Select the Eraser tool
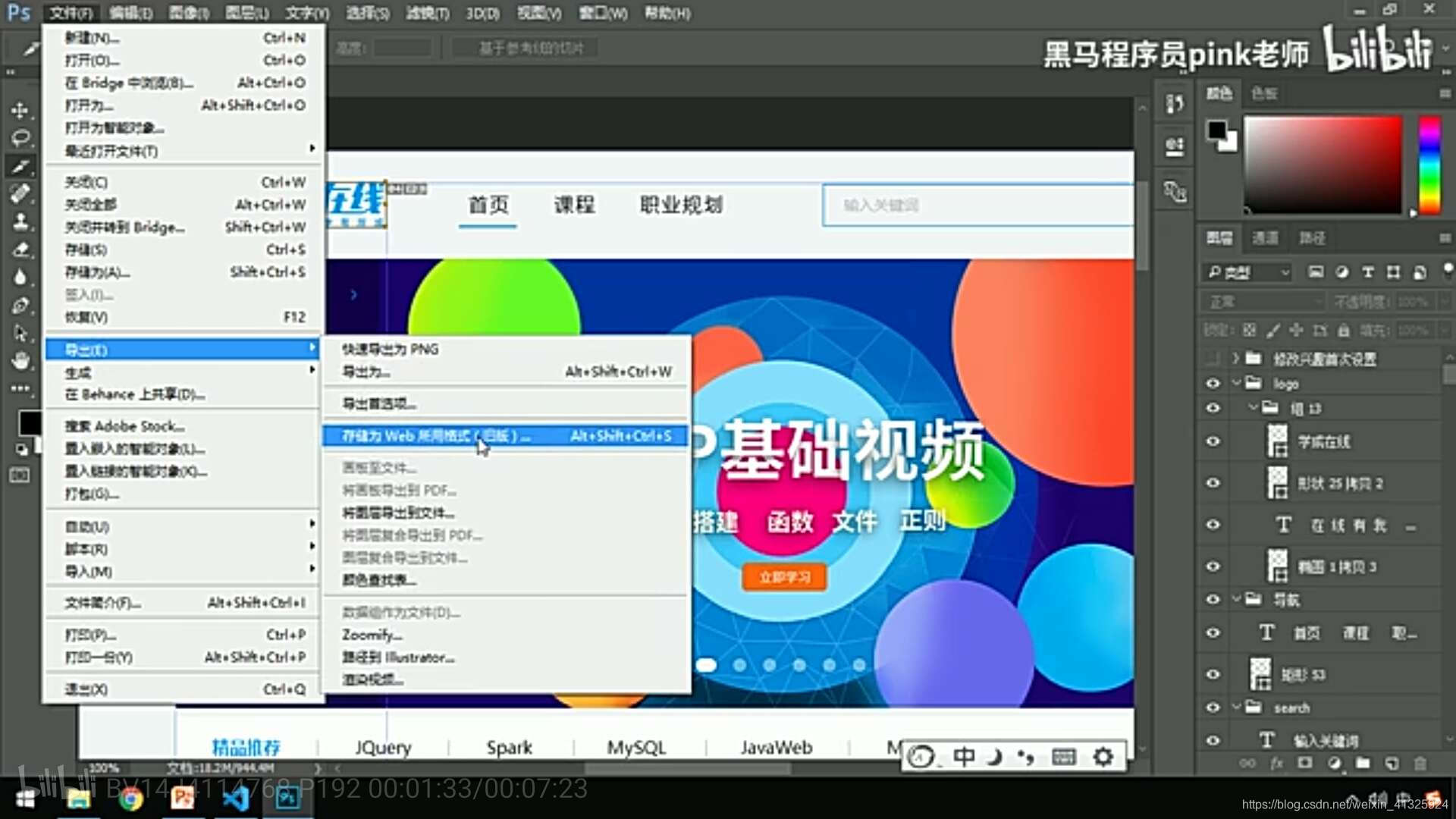 [20, 249]
